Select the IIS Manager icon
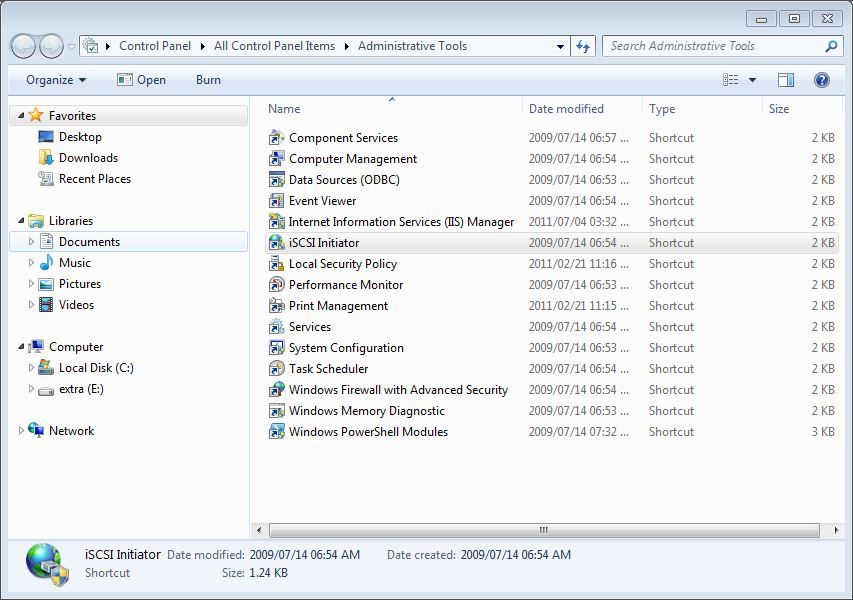 (276, 222)
